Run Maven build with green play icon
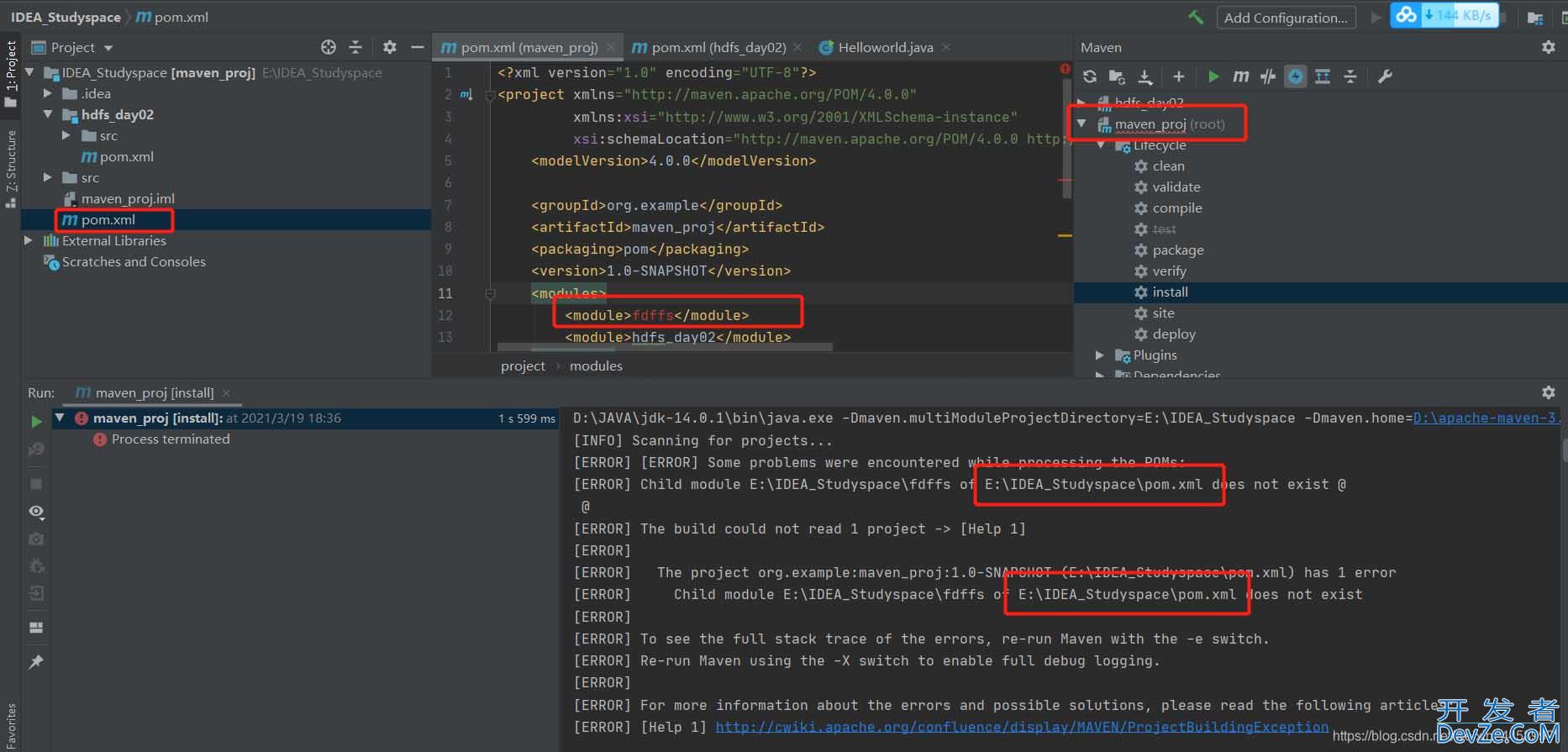Viewport: 1568px width, 752px height. (1213, 76)
